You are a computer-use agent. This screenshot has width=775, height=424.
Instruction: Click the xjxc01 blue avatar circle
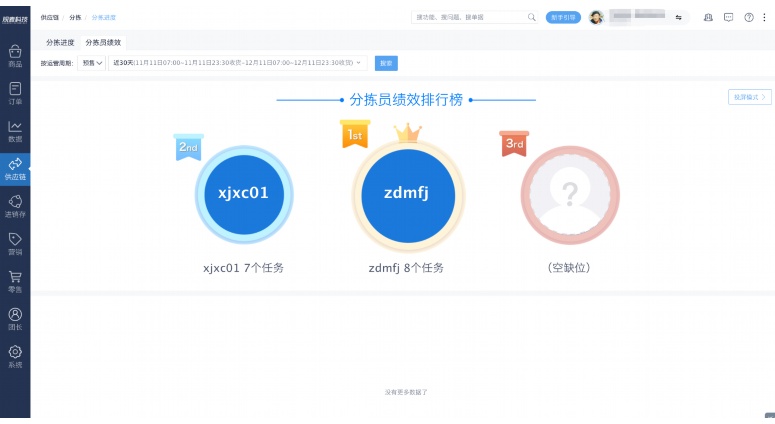pos(244,194)
